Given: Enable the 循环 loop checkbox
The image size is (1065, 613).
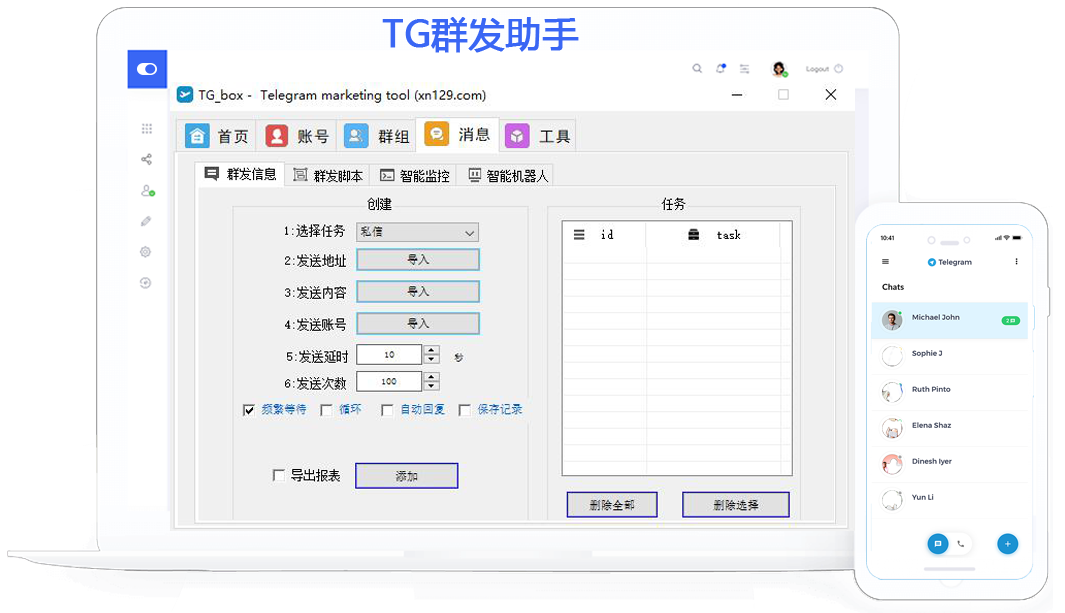Looking at the screenshot, I should click(x=326, y=409).
